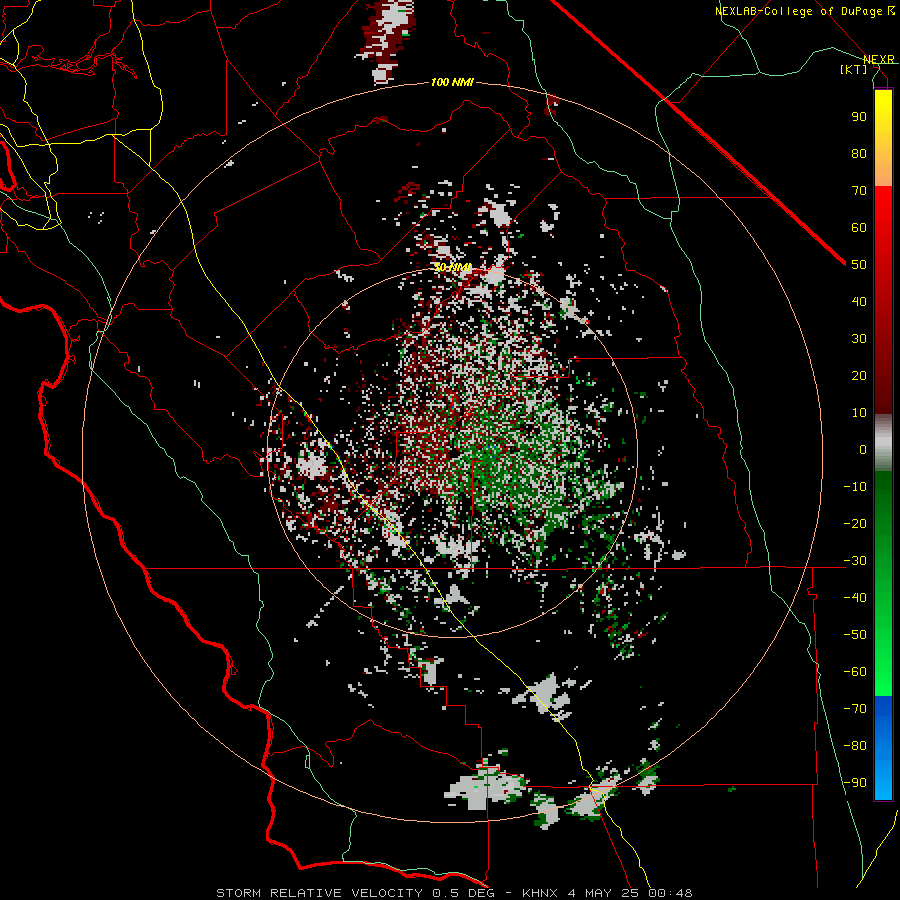Image resolution: width=900 pixels, height=900 pixels.
Task: Click the -40 value on velocity scale
Action: tap(855, 598)
